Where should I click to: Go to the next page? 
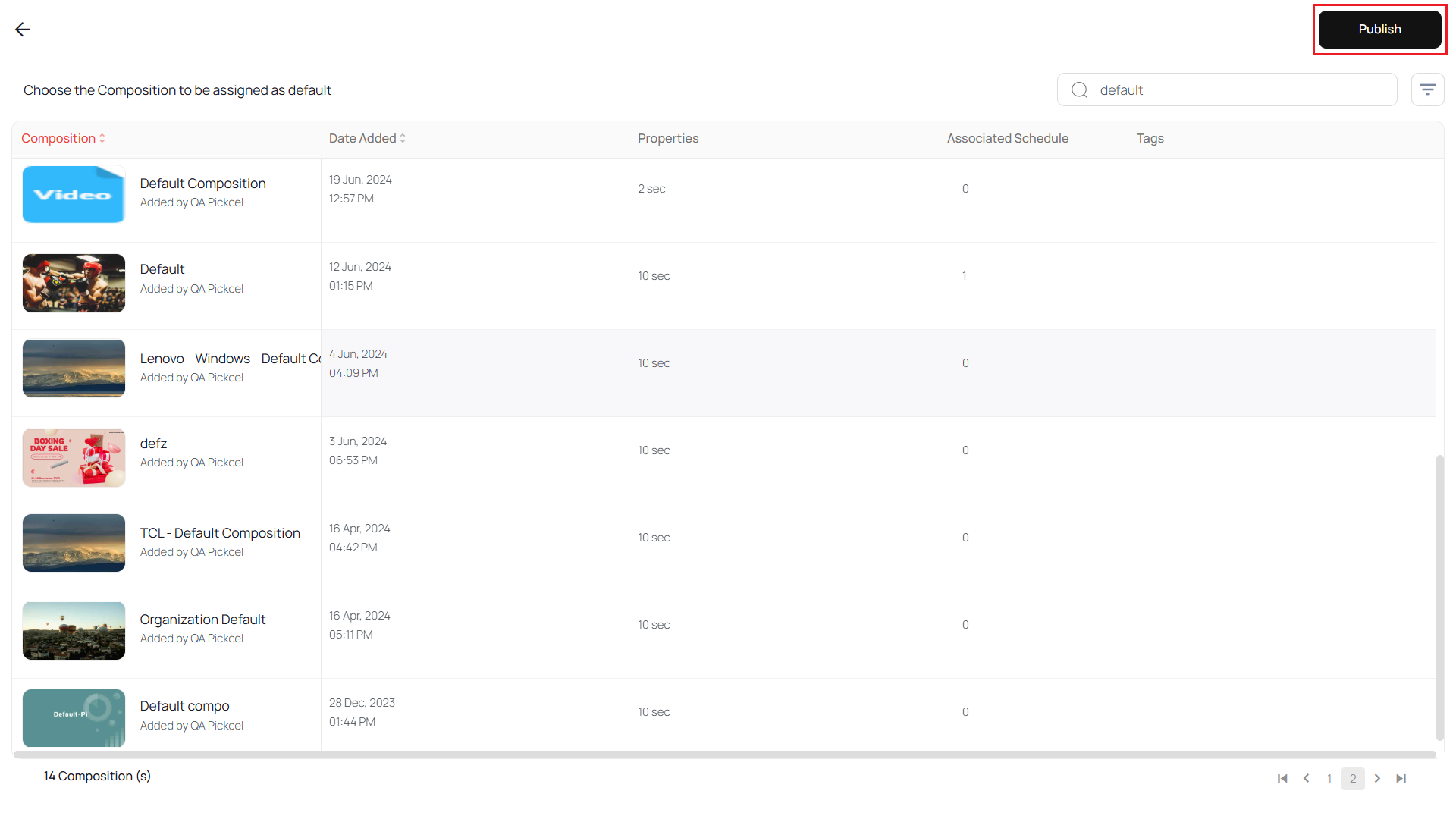pyautogui.click(x=1377, y=778)
